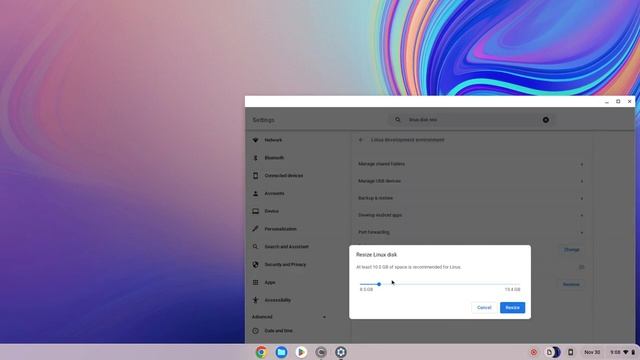
Task: Open Phone Hub in the tray
Action: (x=571, y=352)
